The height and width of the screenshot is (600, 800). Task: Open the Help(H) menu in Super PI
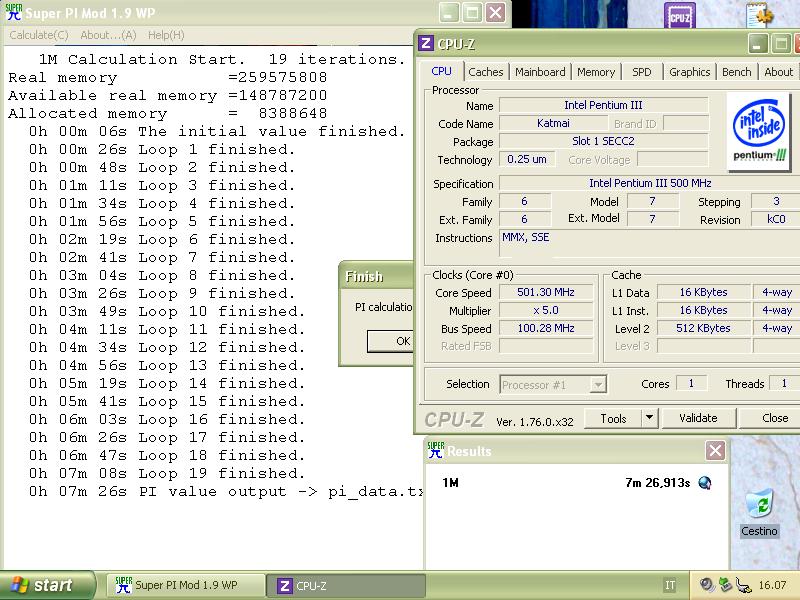pos(165,35)
